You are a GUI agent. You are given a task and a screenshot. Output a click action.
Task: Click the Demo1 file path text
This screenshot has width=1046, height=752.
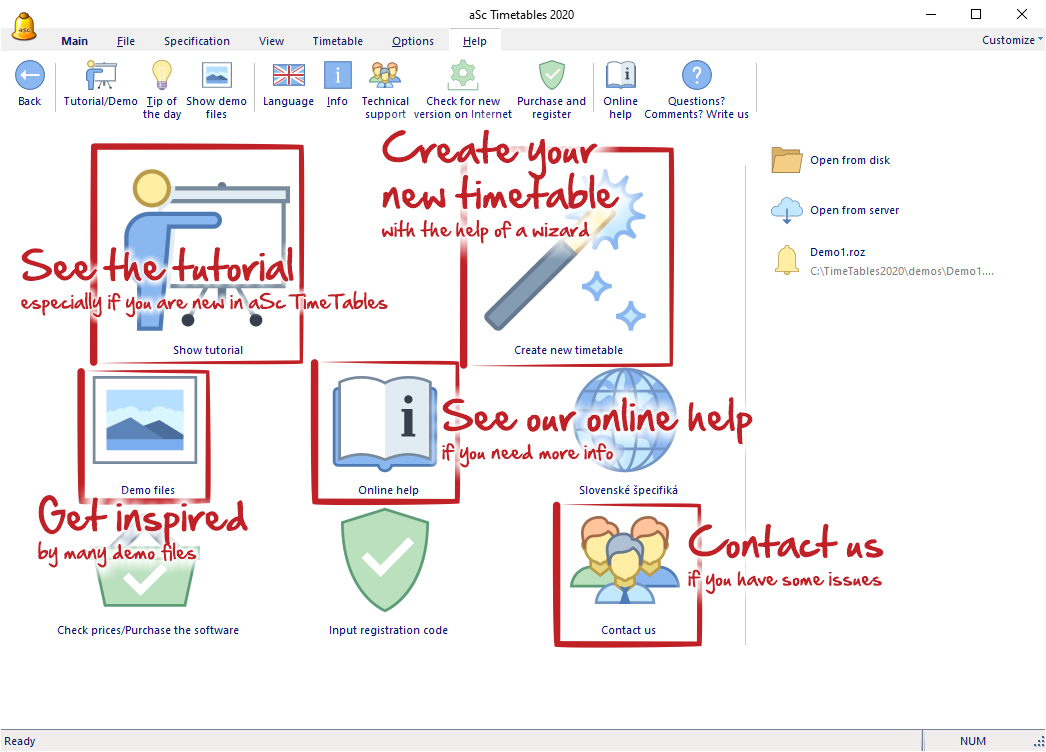pos(902,271)
